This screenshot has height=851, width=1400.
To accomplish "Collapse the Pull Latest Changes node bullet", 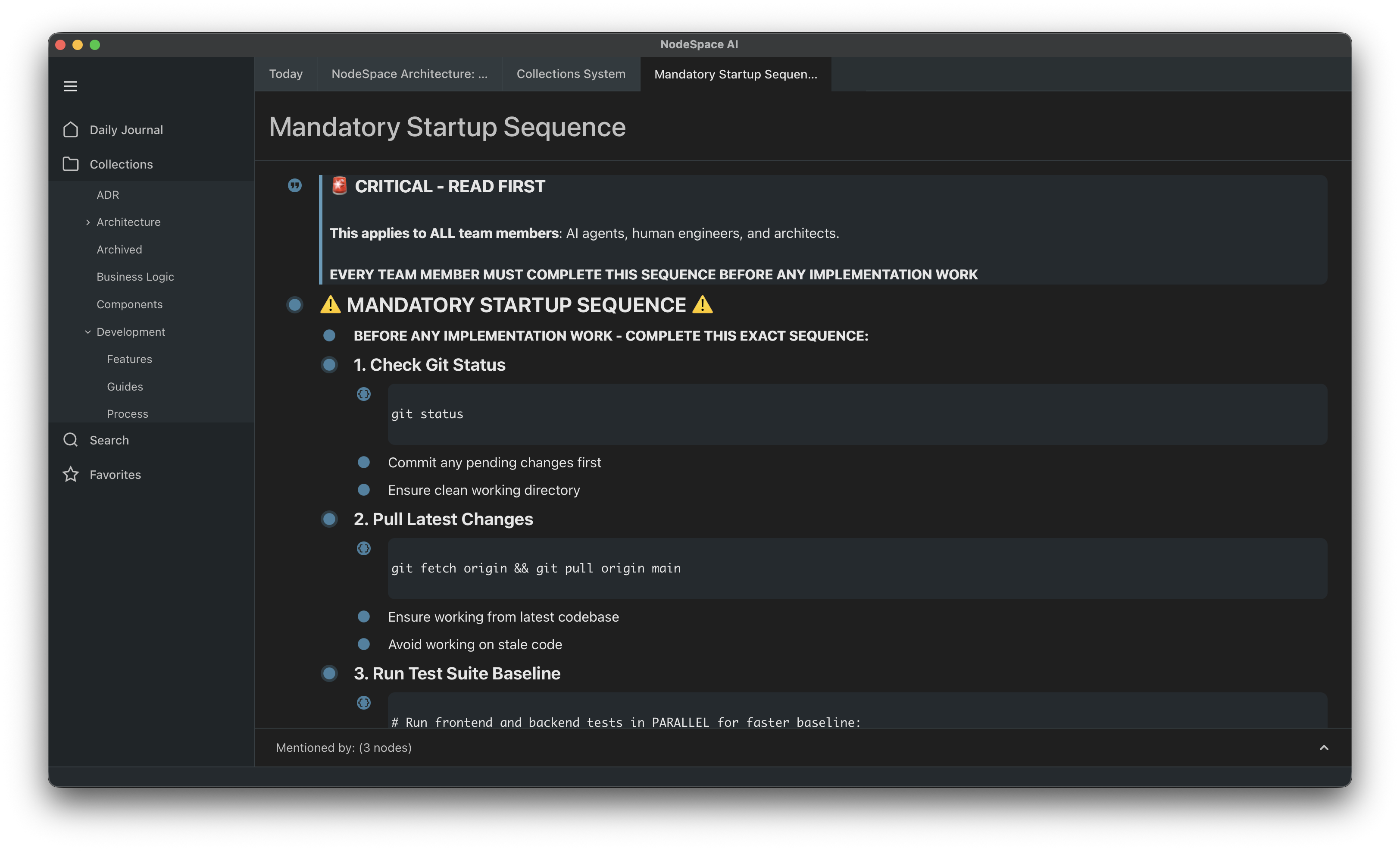I will (330, 519).
